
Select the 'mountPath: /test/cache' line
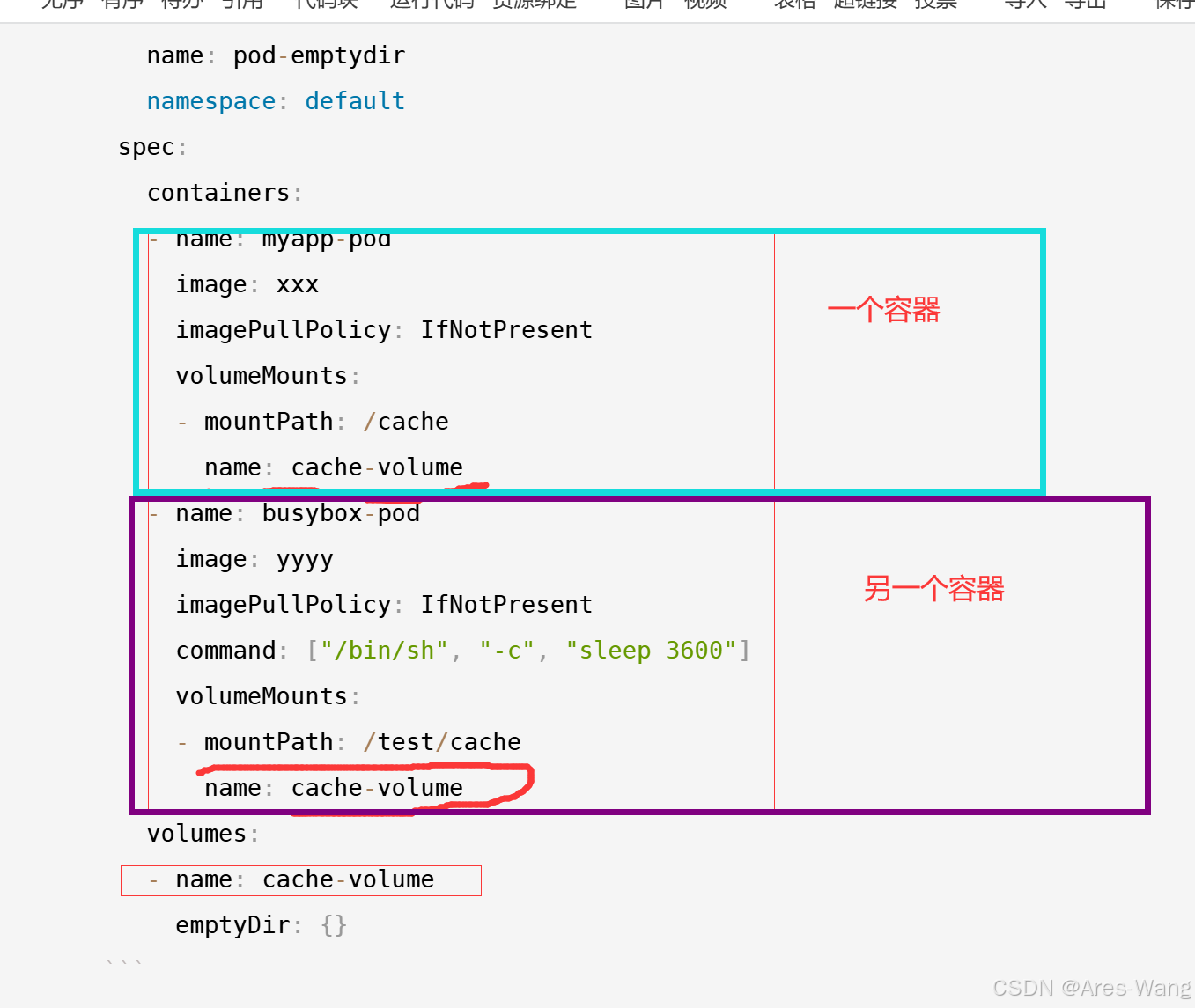click(x=349, y=743)
